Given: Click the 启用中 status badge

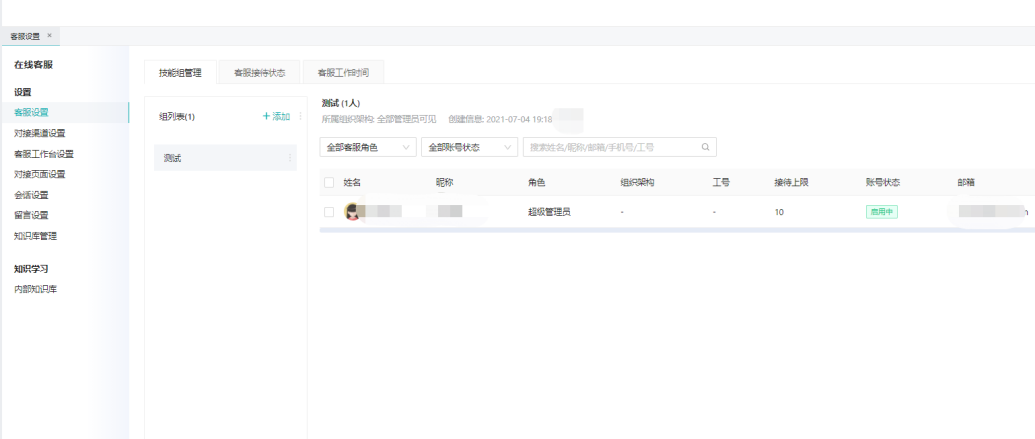Looking at the screenshot, I should 882,212.
